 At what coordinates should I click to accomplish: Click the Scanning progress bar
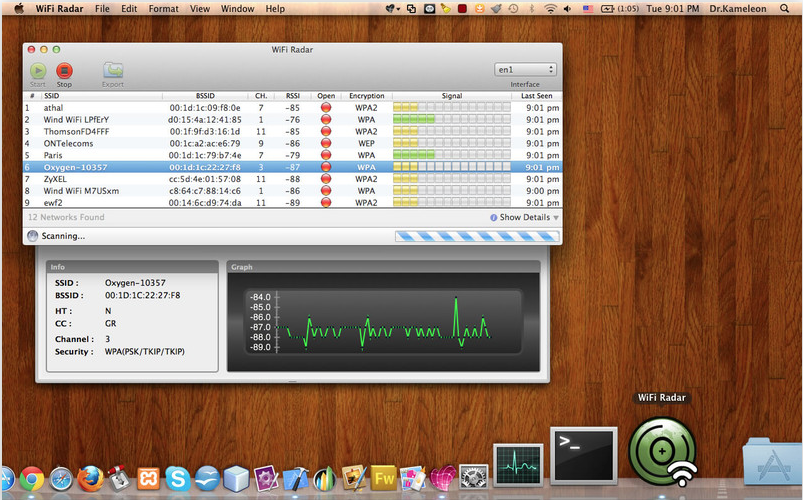(x=477, y=236)
